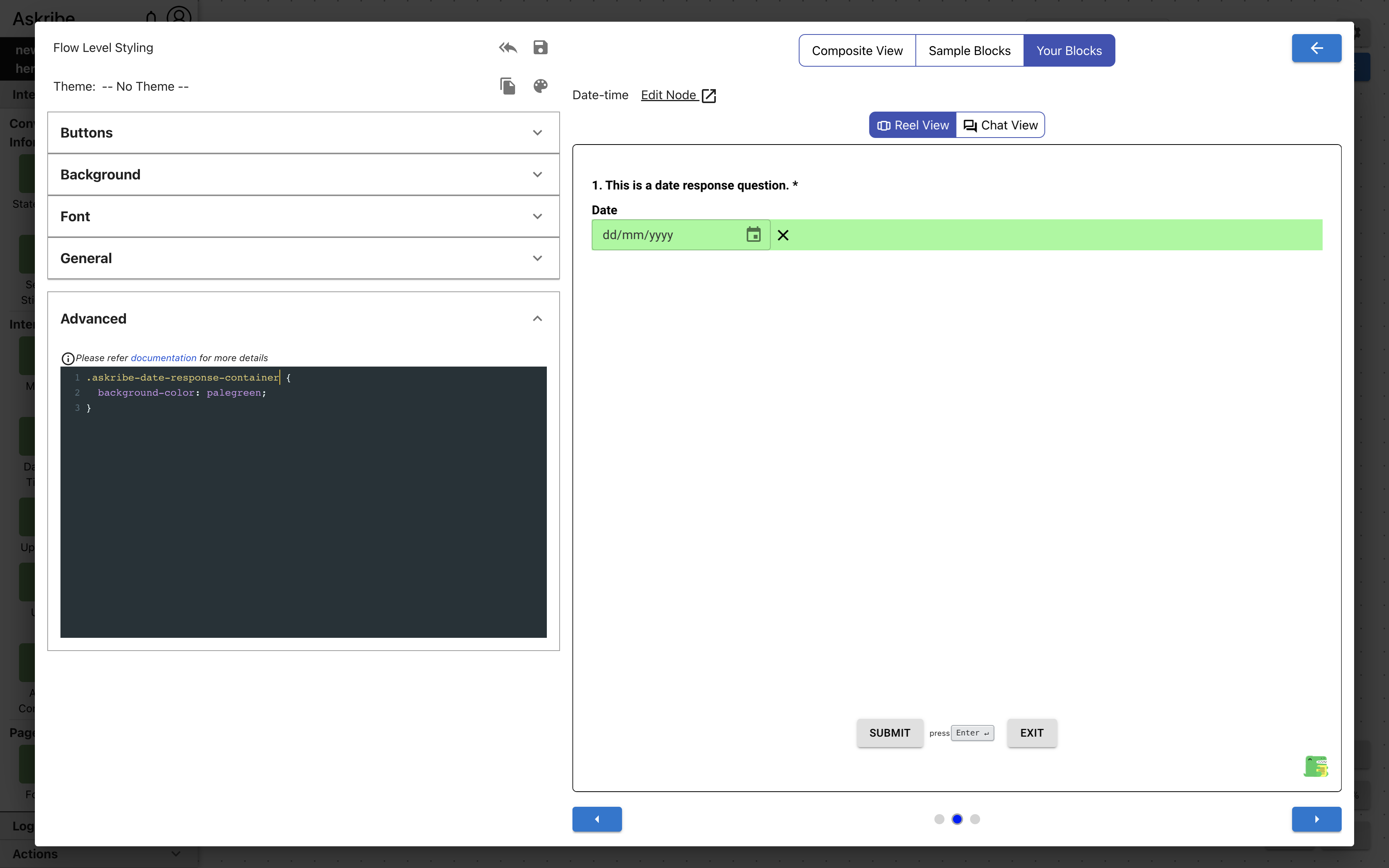Click the blue back arrow button top right

pos(1316,48)
